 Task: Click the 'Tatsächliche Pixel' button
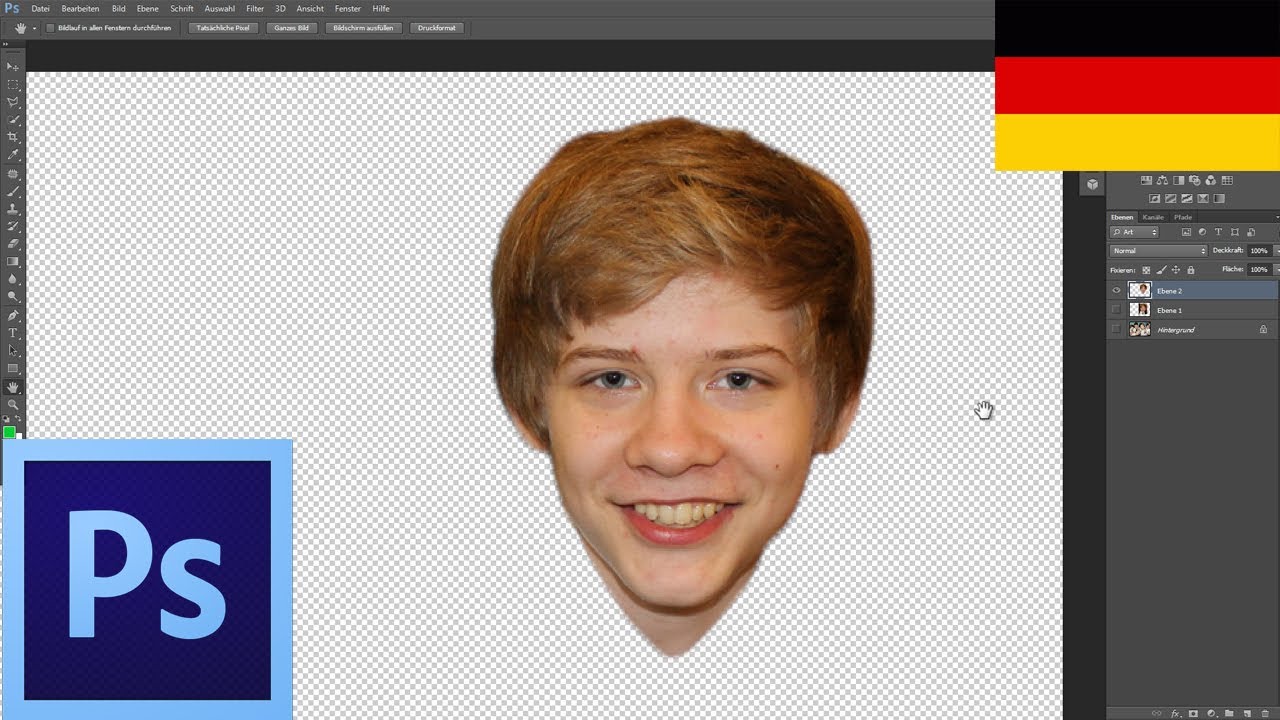coord(223,28)
